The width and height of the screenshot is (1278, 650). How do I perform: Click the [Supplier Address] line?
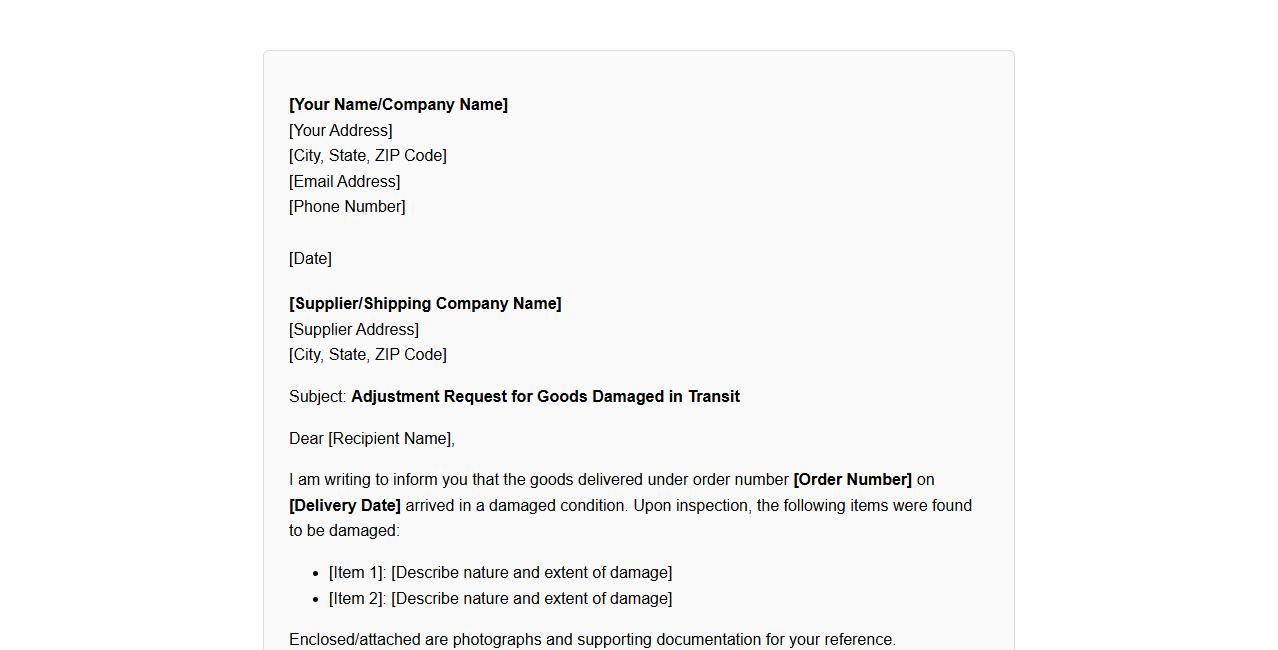[354, 330]
